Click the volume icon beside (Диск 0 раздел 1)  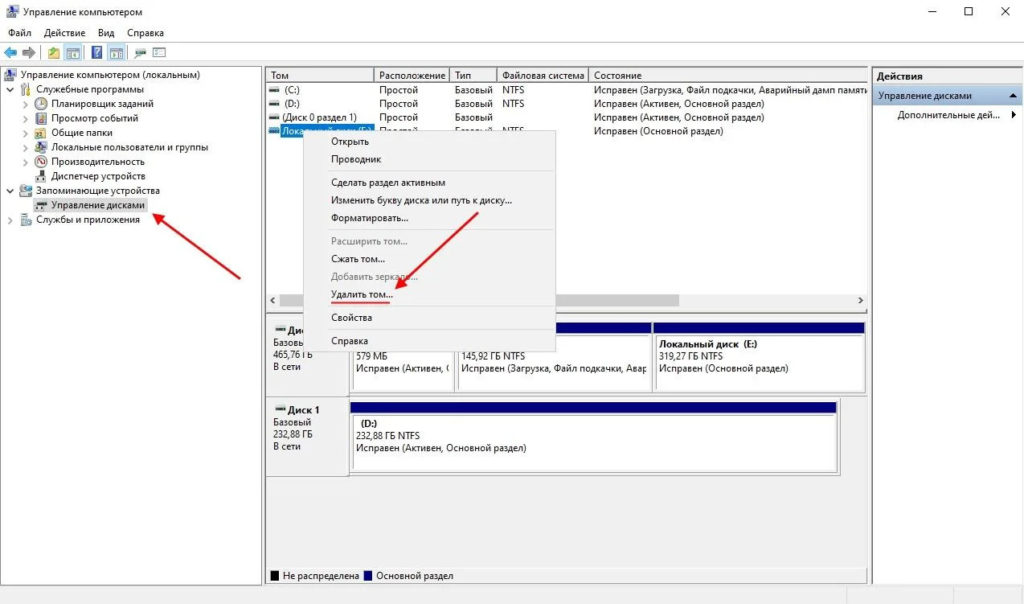click(x=274, y=118)
